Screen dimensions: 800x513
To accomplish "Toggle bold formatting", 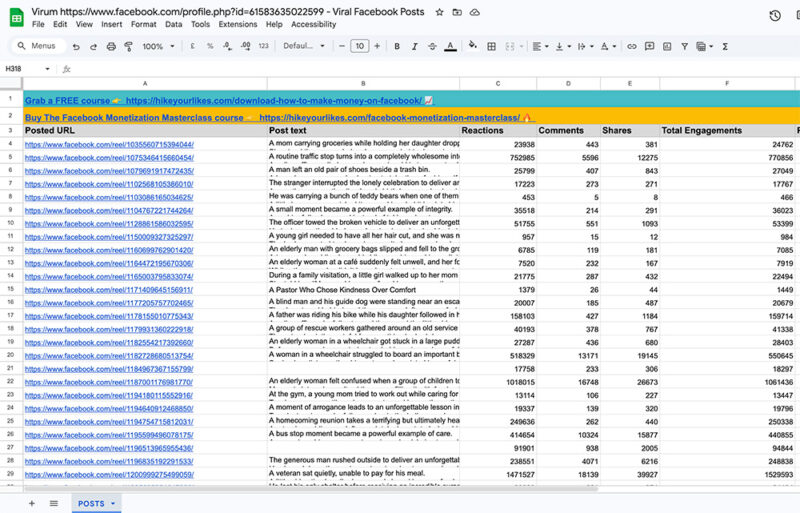I will tap(397, 46).
